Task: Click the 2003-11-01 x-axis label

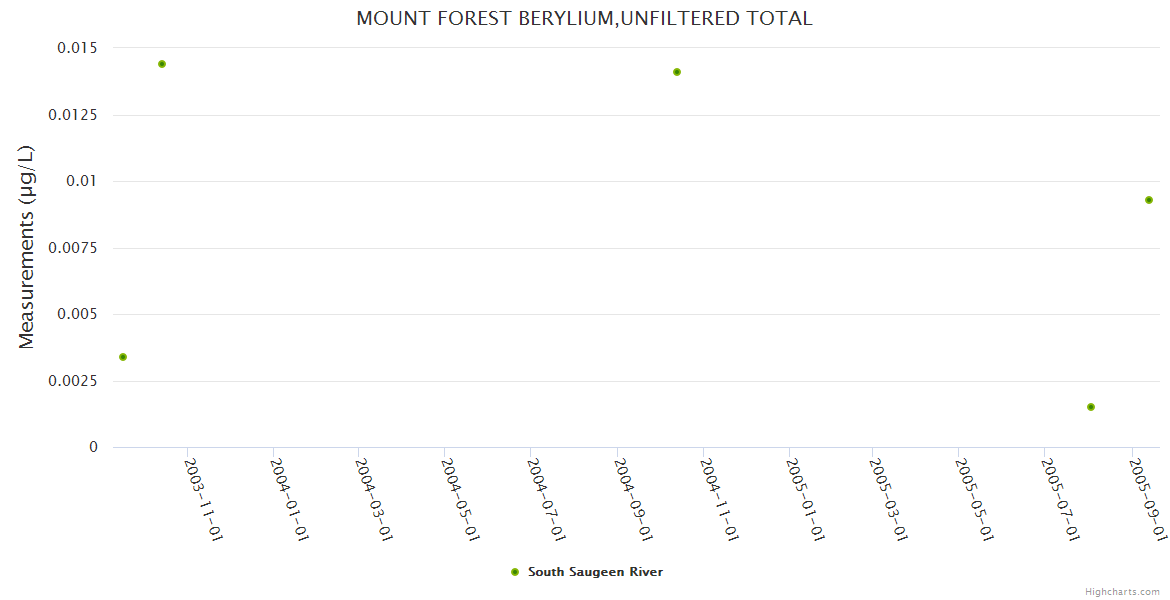Action: pos(203,498)
